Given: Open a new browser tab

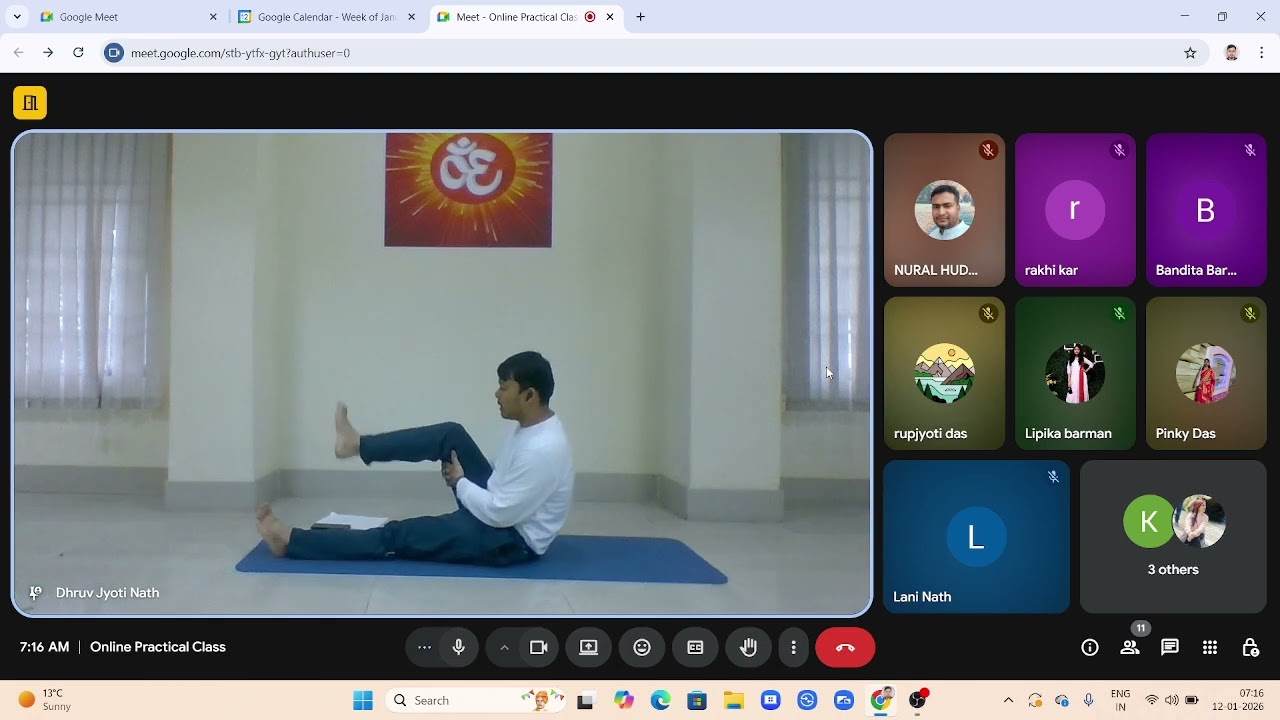Looking at the screenshot, I should (x=640, y=17).
